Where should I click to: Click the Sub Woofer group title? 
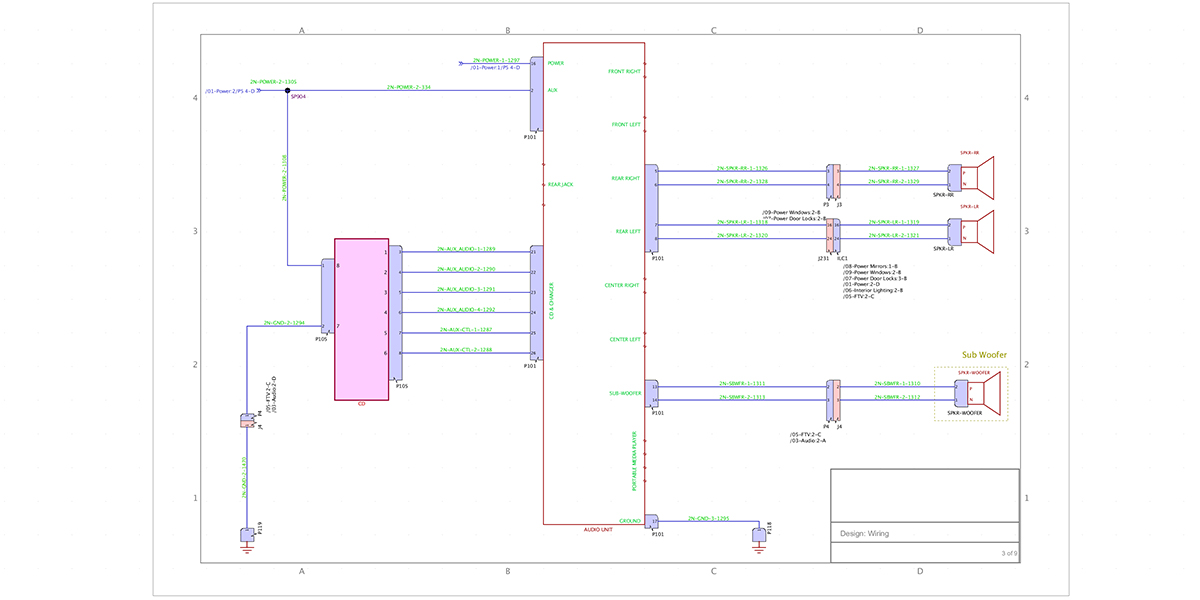(984, 355)
